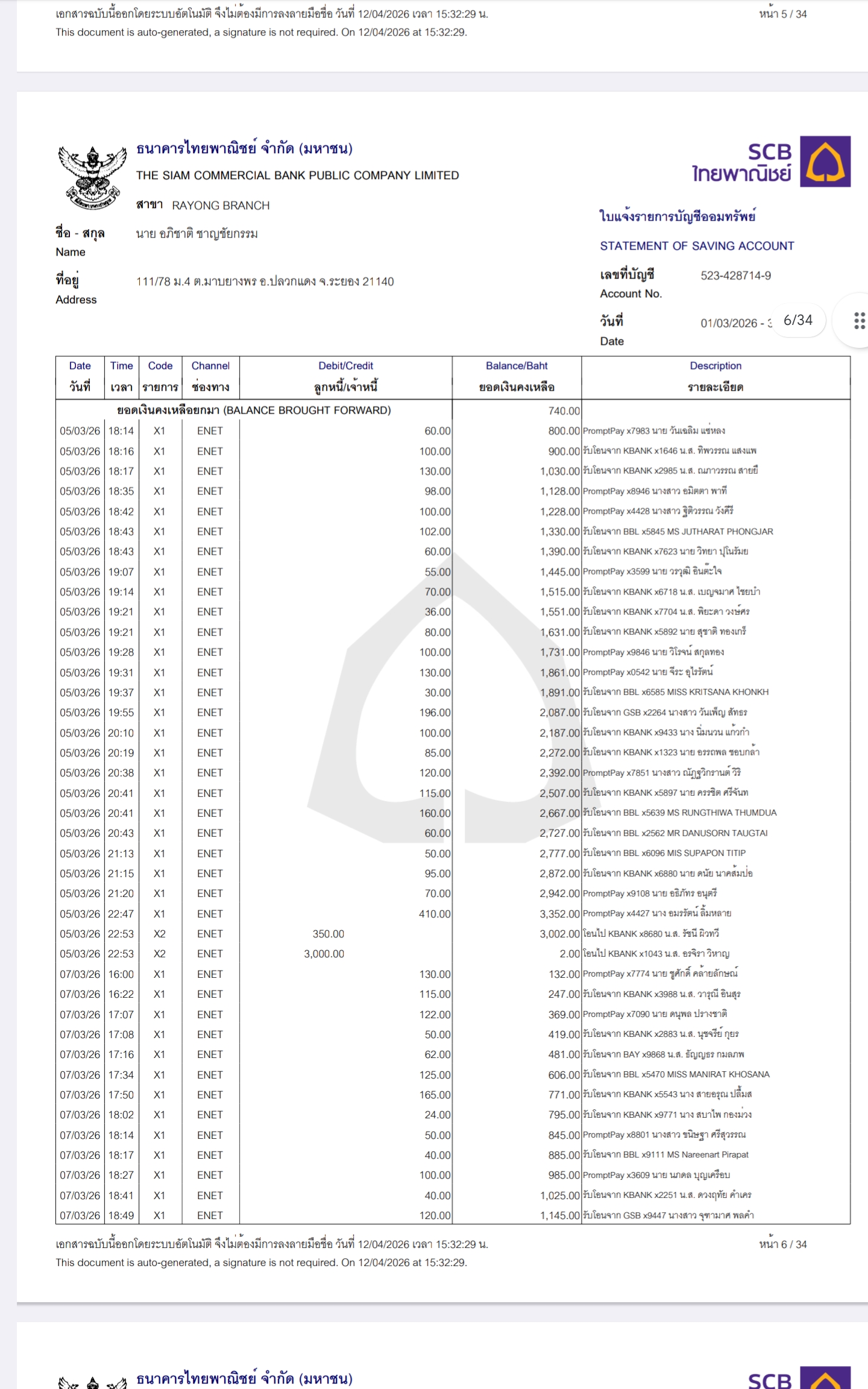Screen dimensions: 868x1389
Task: Click the RAYONG BRANCH text
Action: [x=221, y=206]
